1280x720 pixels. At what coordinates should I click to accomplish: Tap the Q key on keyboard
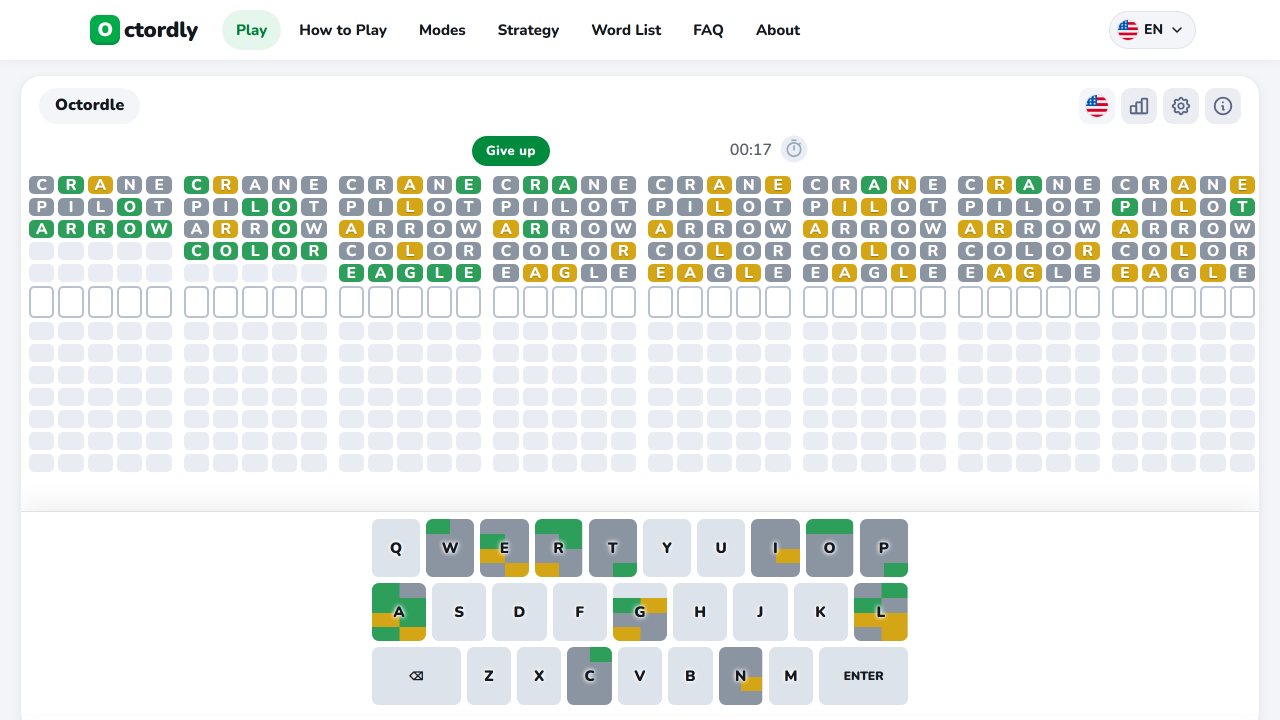coord(396,548)
